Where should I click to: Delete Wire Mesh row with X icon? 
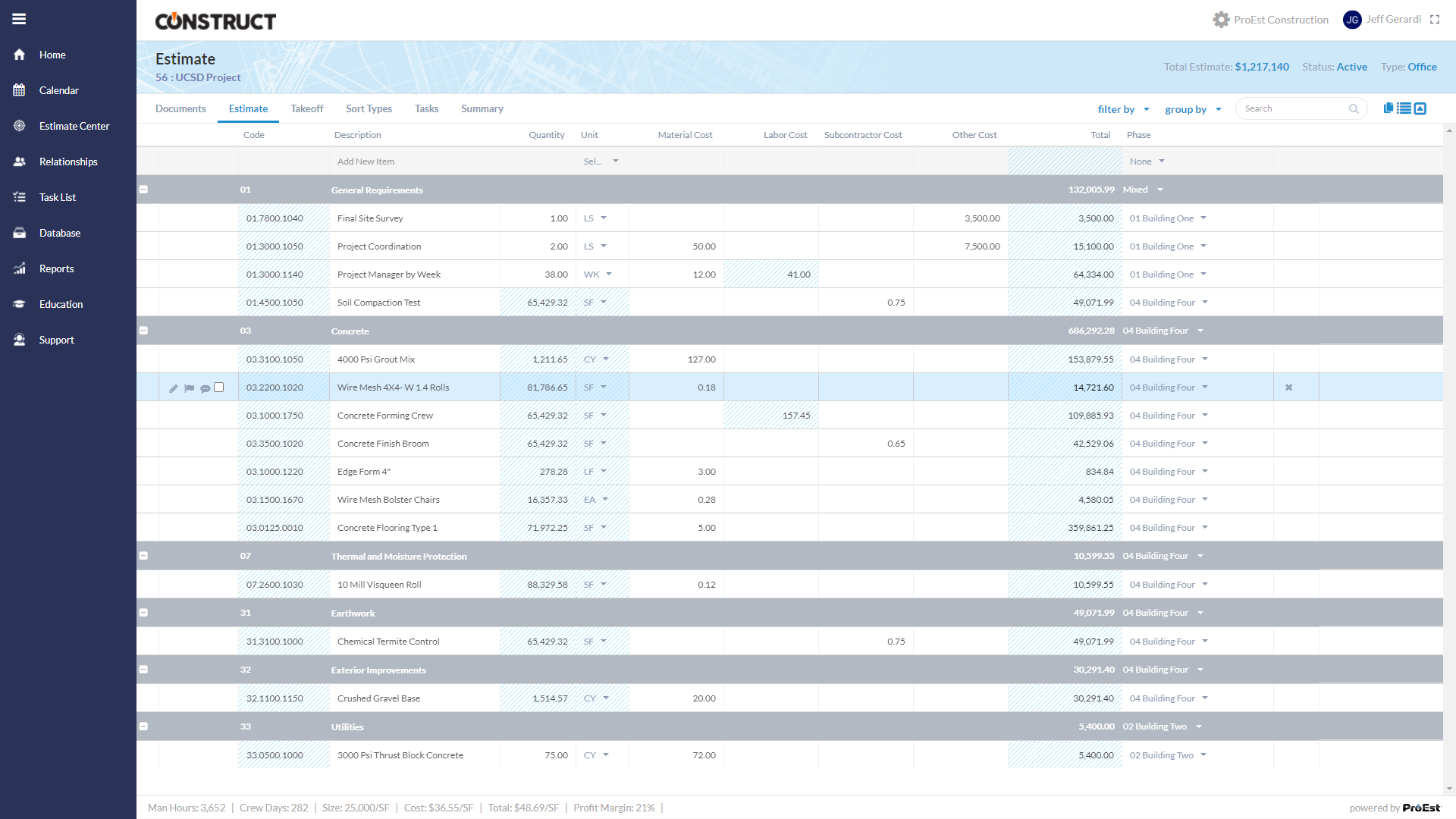click(1288, 388)
